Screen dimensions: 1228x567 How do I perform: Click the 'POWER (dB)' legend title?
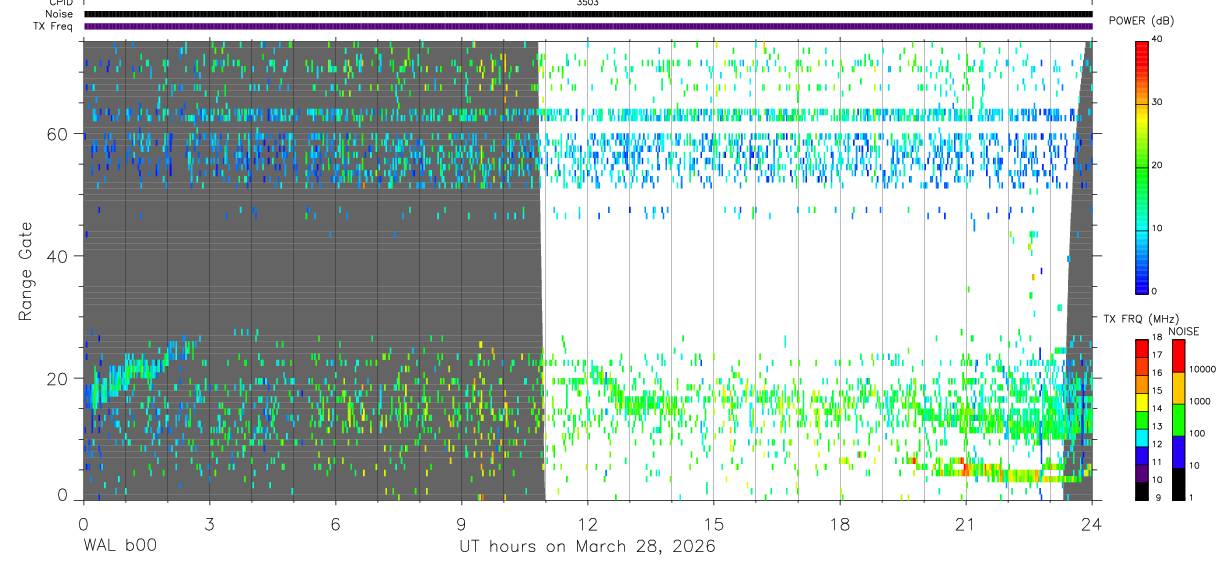point(1141,21)
